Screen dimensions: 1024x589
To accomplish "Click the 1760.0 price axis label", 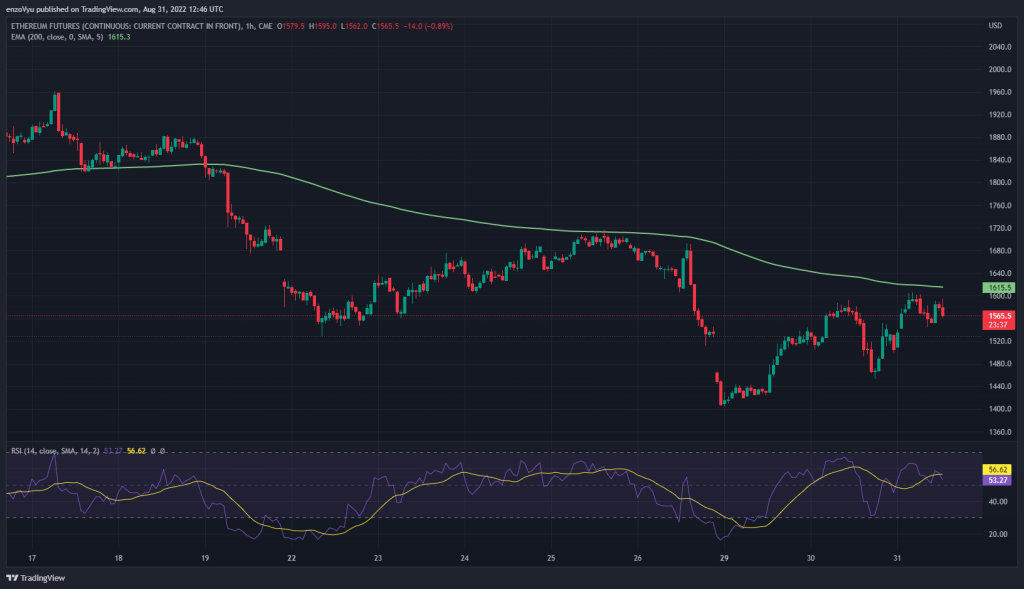I will pyautogui.click(x=1000, y=206).
